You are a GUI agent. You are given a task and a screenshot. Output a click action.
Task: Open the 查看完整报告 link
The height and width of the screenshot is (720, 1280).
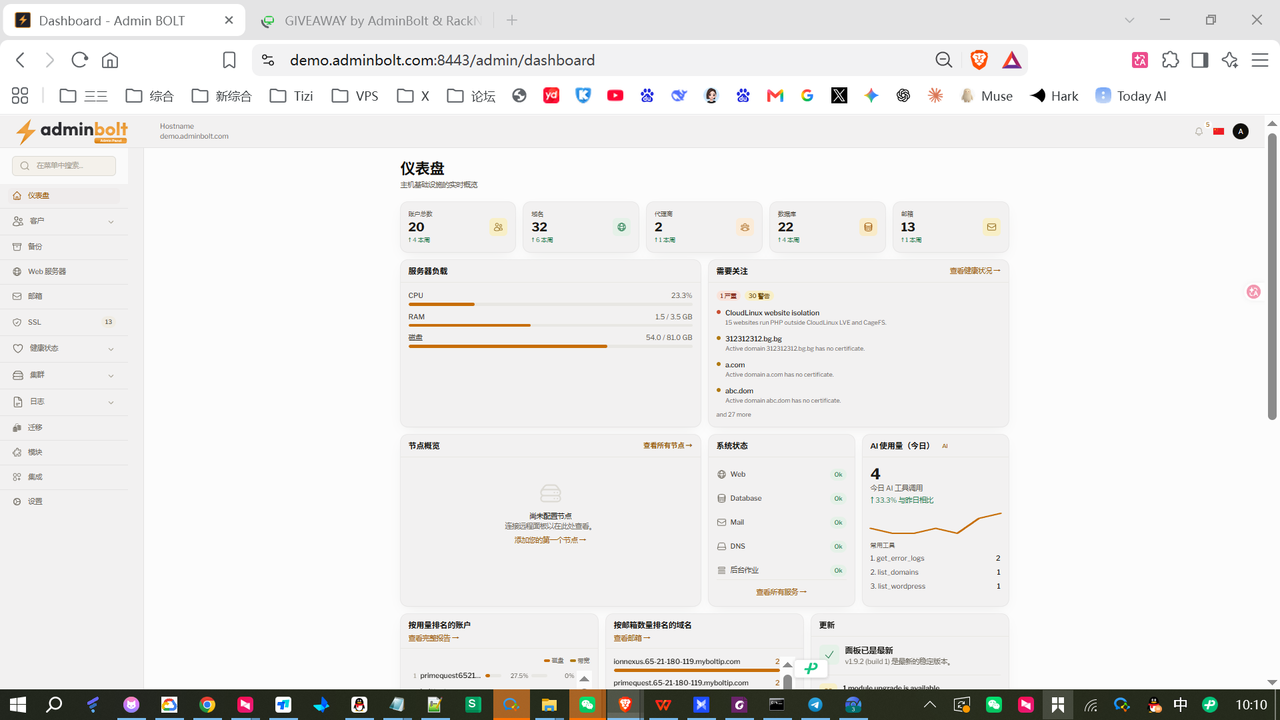coord(433,638)
